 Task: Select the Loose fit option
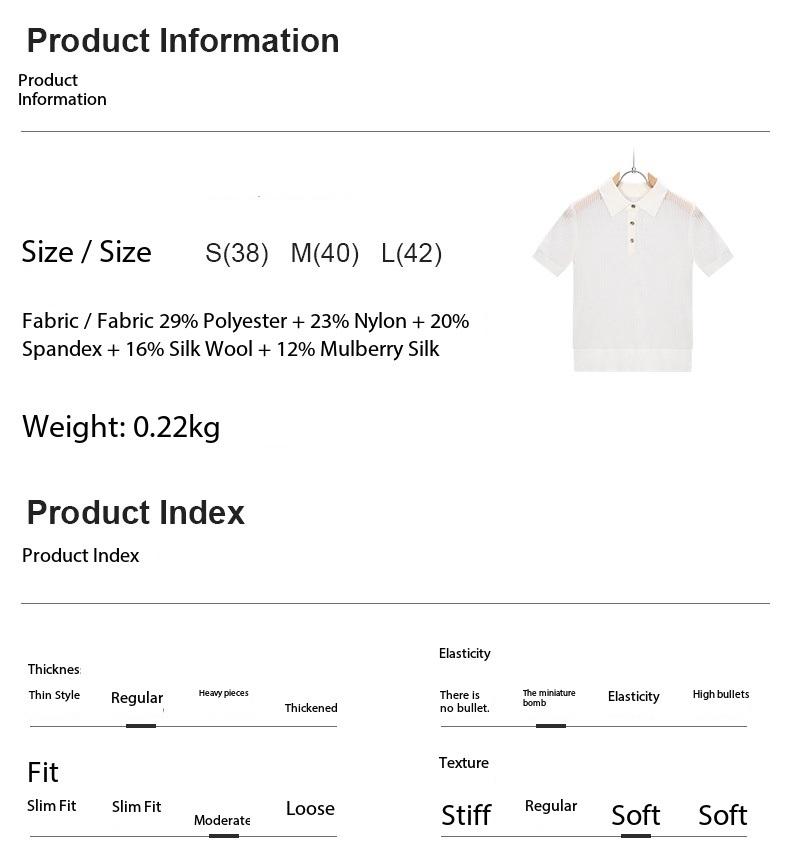[x=310, y=808]
